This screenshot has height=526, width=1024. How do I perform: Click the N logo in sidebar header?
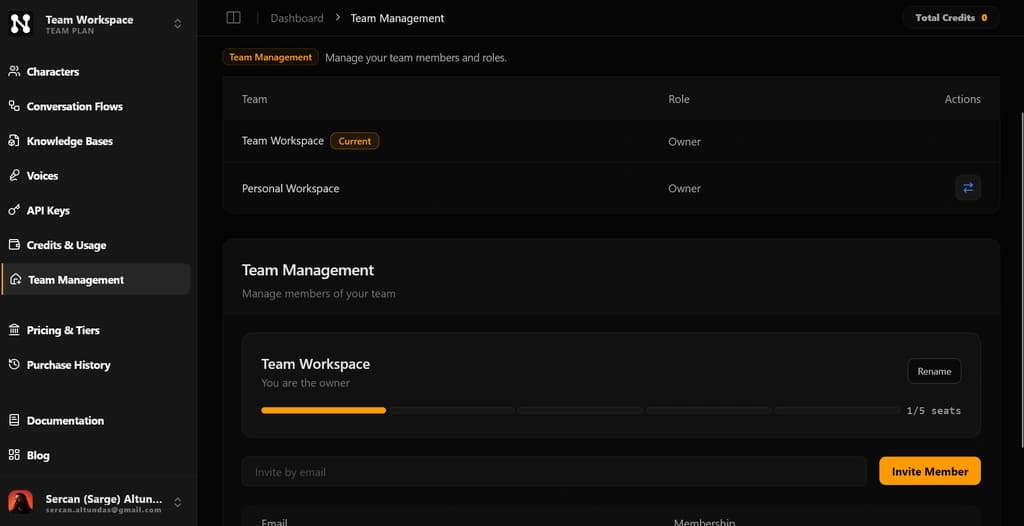pyautogui.click(x=20, y=24)
